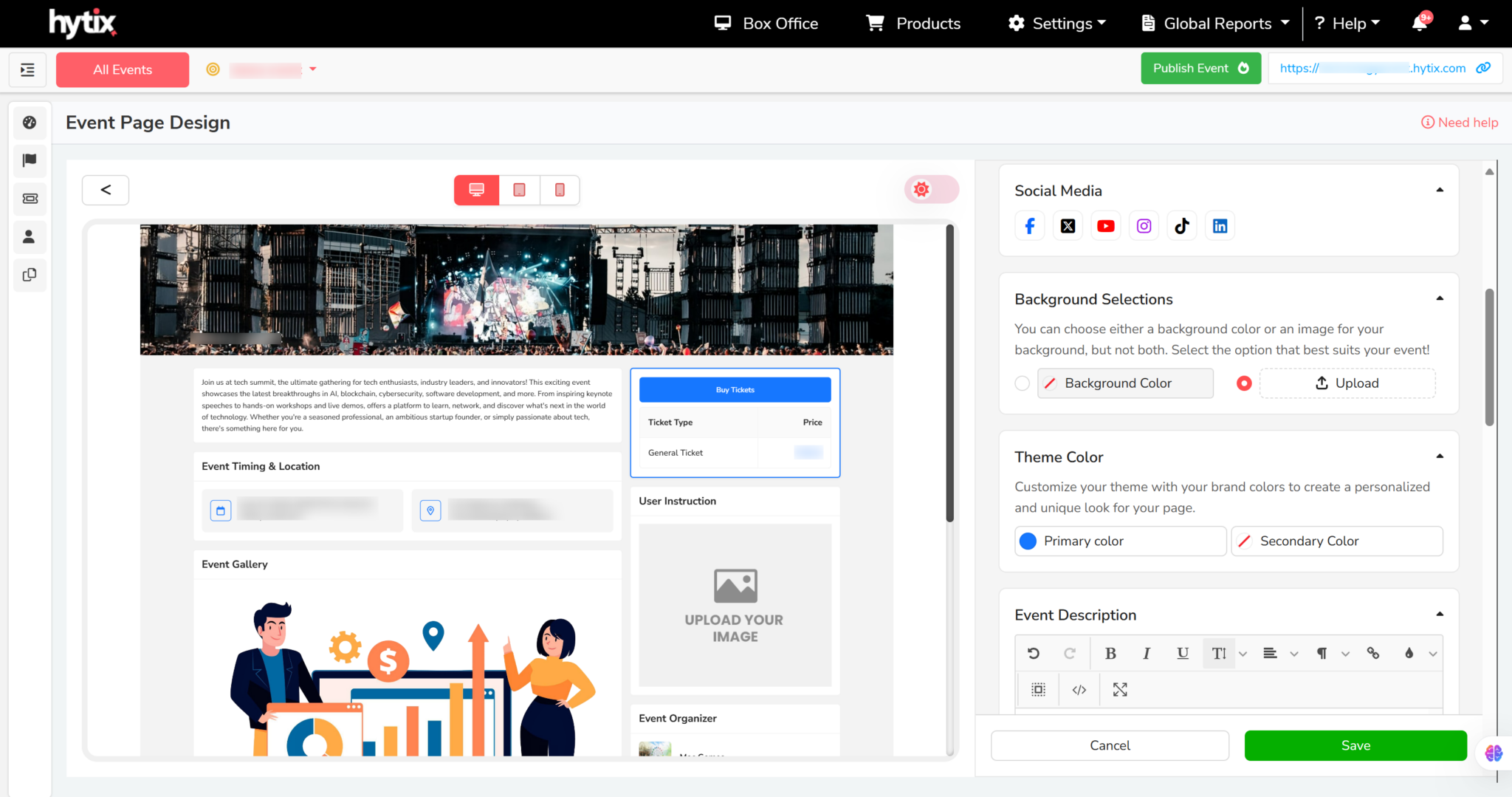
Task: Open the dashboard panel in left sidebar
Action: [x=30, y=122]
